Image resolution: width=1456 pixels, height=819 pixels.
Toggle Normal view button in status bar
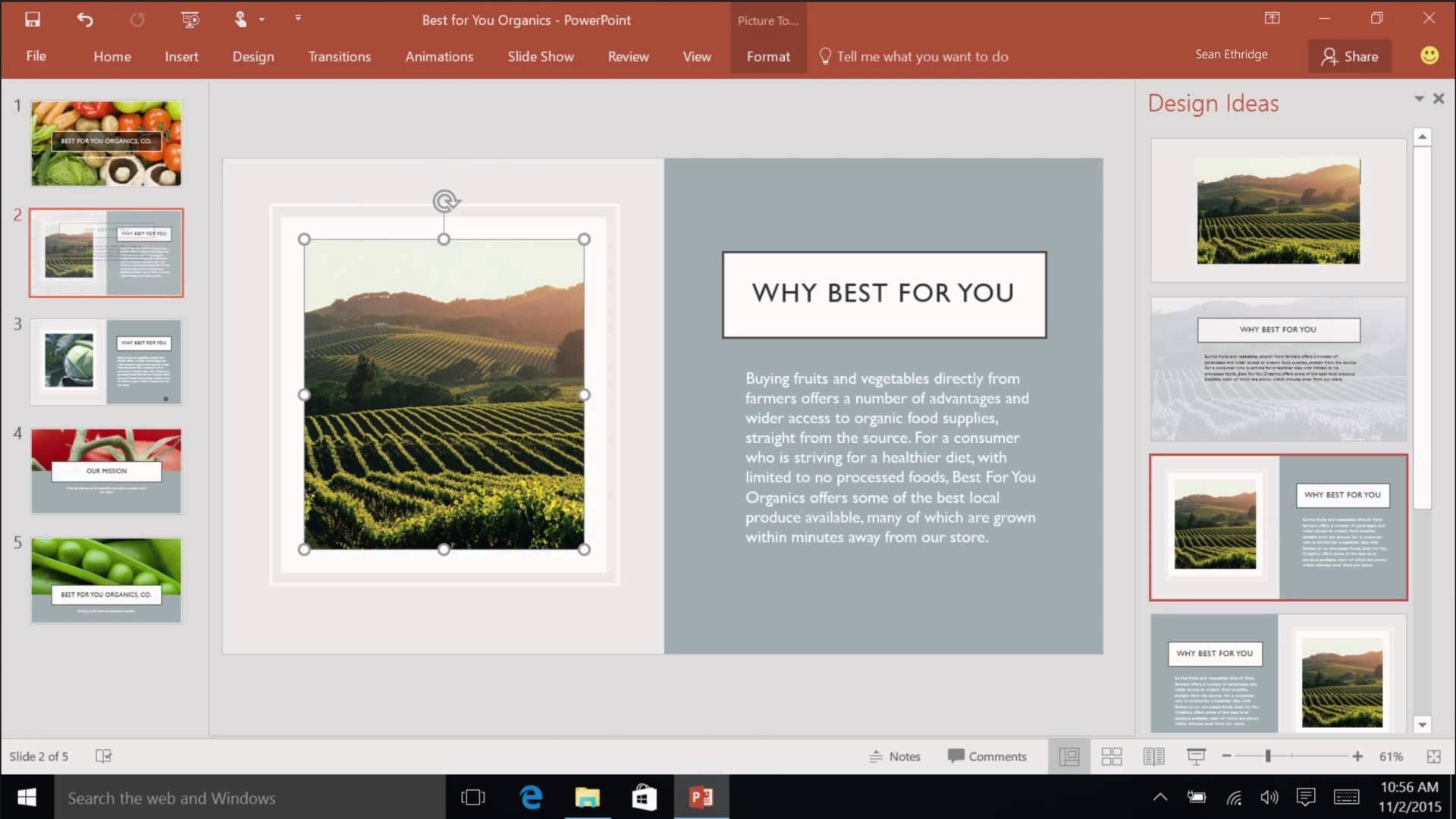tap(1068, 756)
